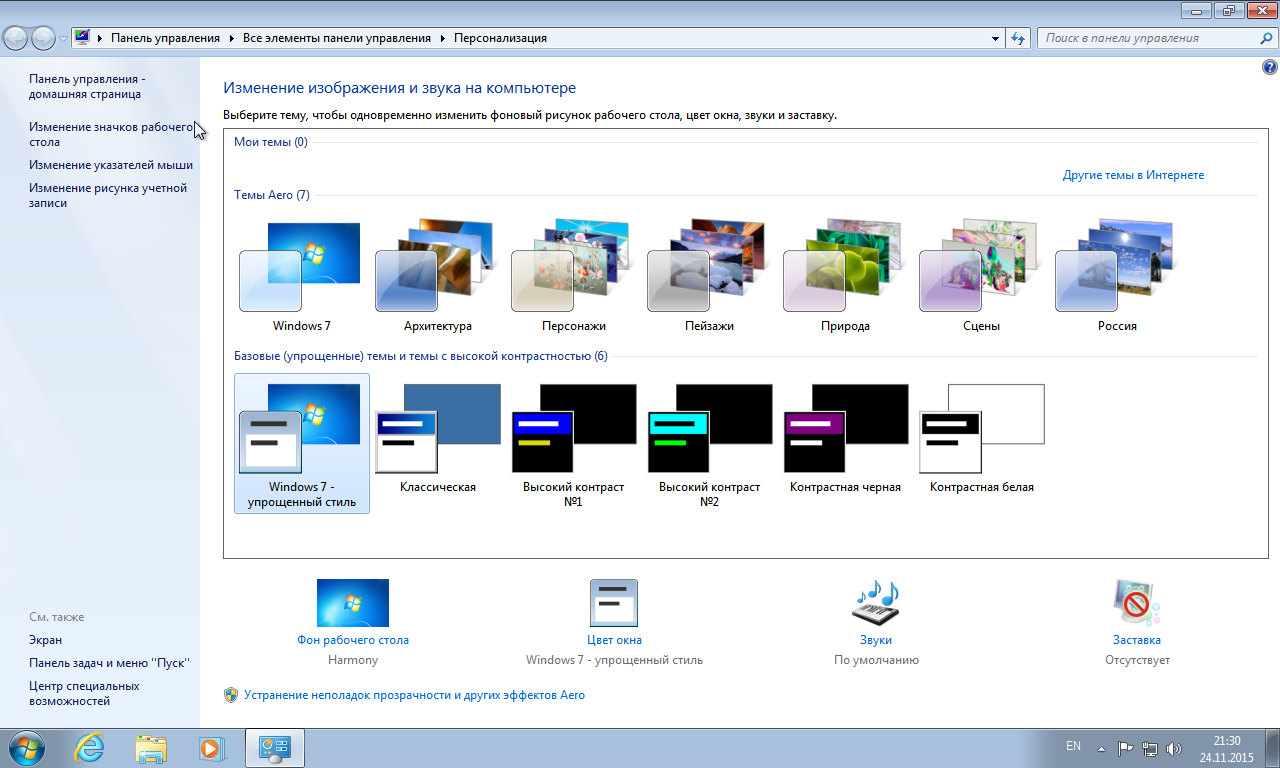Image resolution: width=1280 pixels, height=768 pixels.
Task: Click the EN language indicator
Action: pos(1073,746)
